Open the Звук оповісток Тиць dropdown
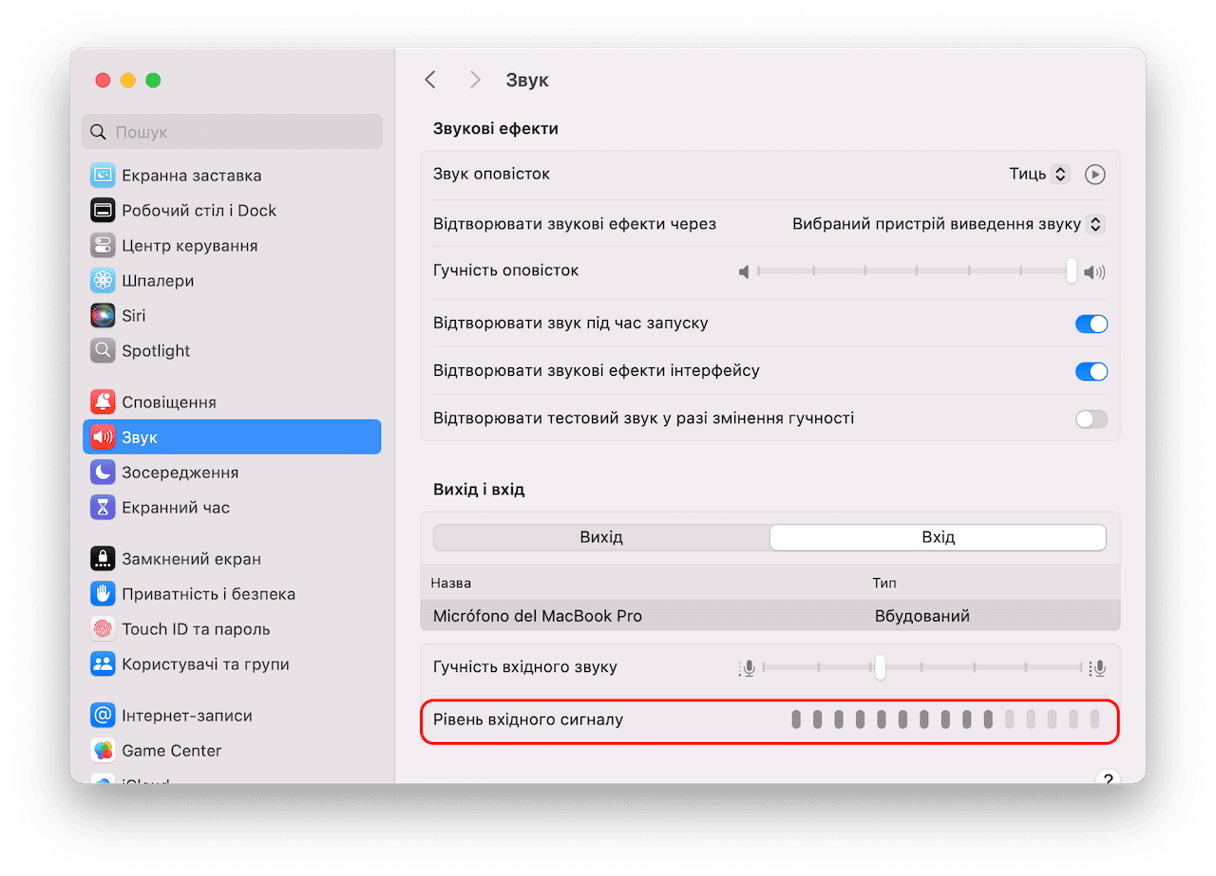Viewport: 1216px width, 876px height. (x=1040, y=174)
